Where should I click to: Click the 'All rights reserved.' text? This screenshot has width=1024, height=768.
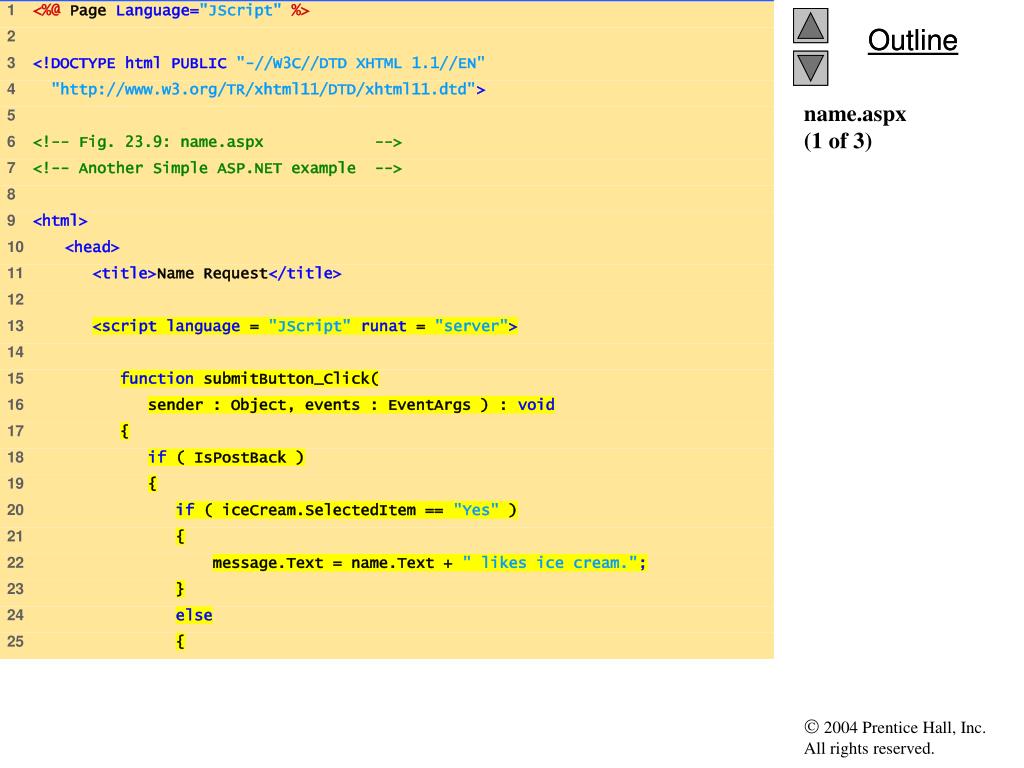click(x=869, y=748)
